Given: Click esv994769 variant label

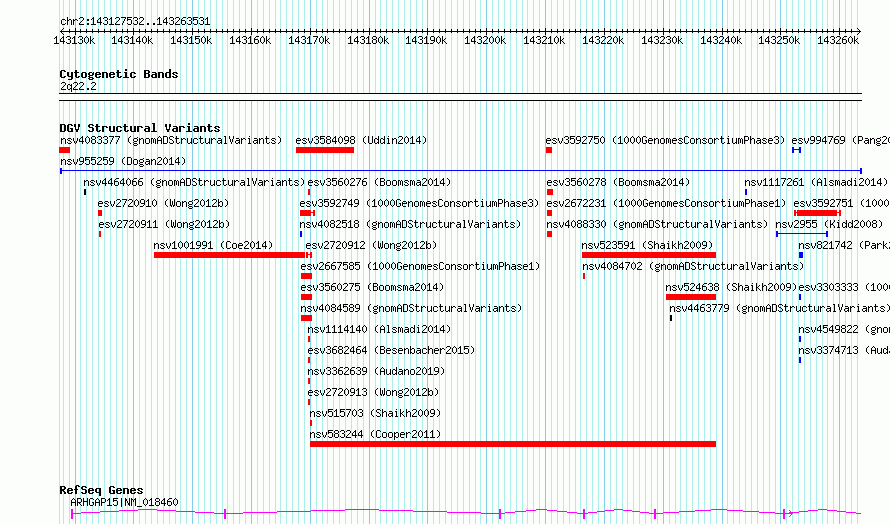Looking at the screenshot, I should tap(841, 140).
